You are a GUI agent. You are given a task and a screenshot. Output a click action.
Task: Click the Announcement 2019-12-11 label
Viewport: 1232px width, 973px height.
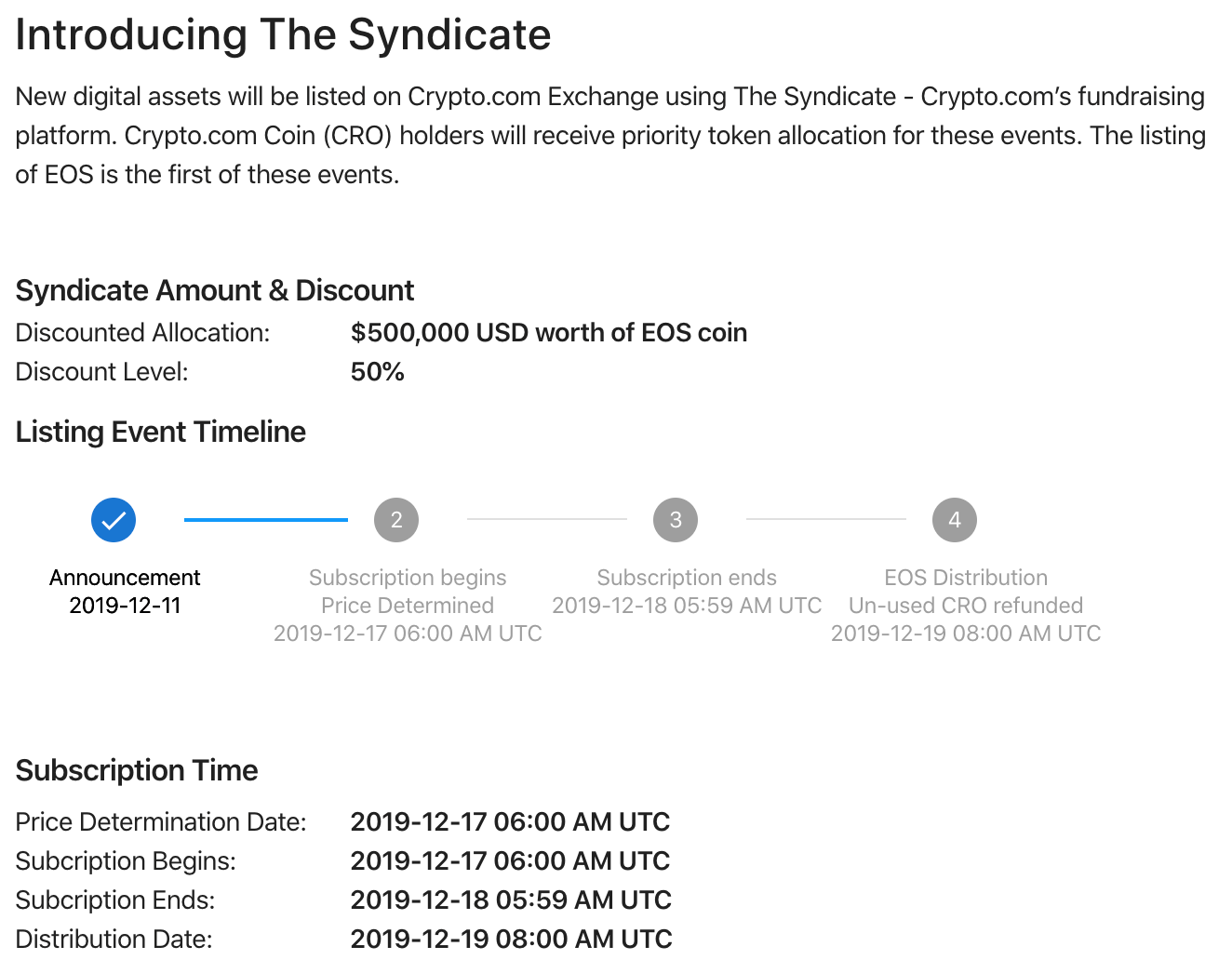coord(125,592)
